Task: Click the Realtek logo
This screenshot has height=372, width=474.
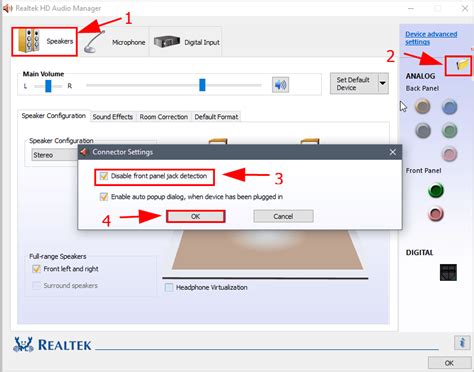Action: 52,345
